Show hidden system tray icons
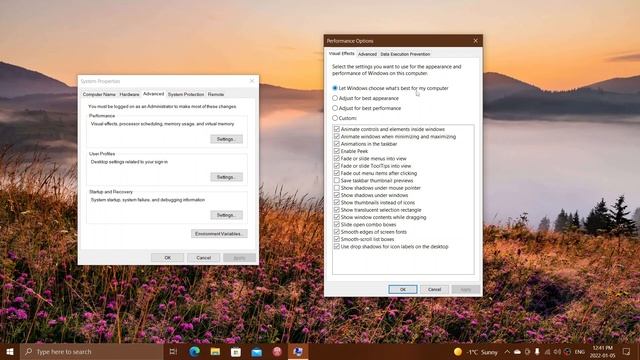Image resolution: width=640 pixels, height=360 pixels. [x=507, y=351]
